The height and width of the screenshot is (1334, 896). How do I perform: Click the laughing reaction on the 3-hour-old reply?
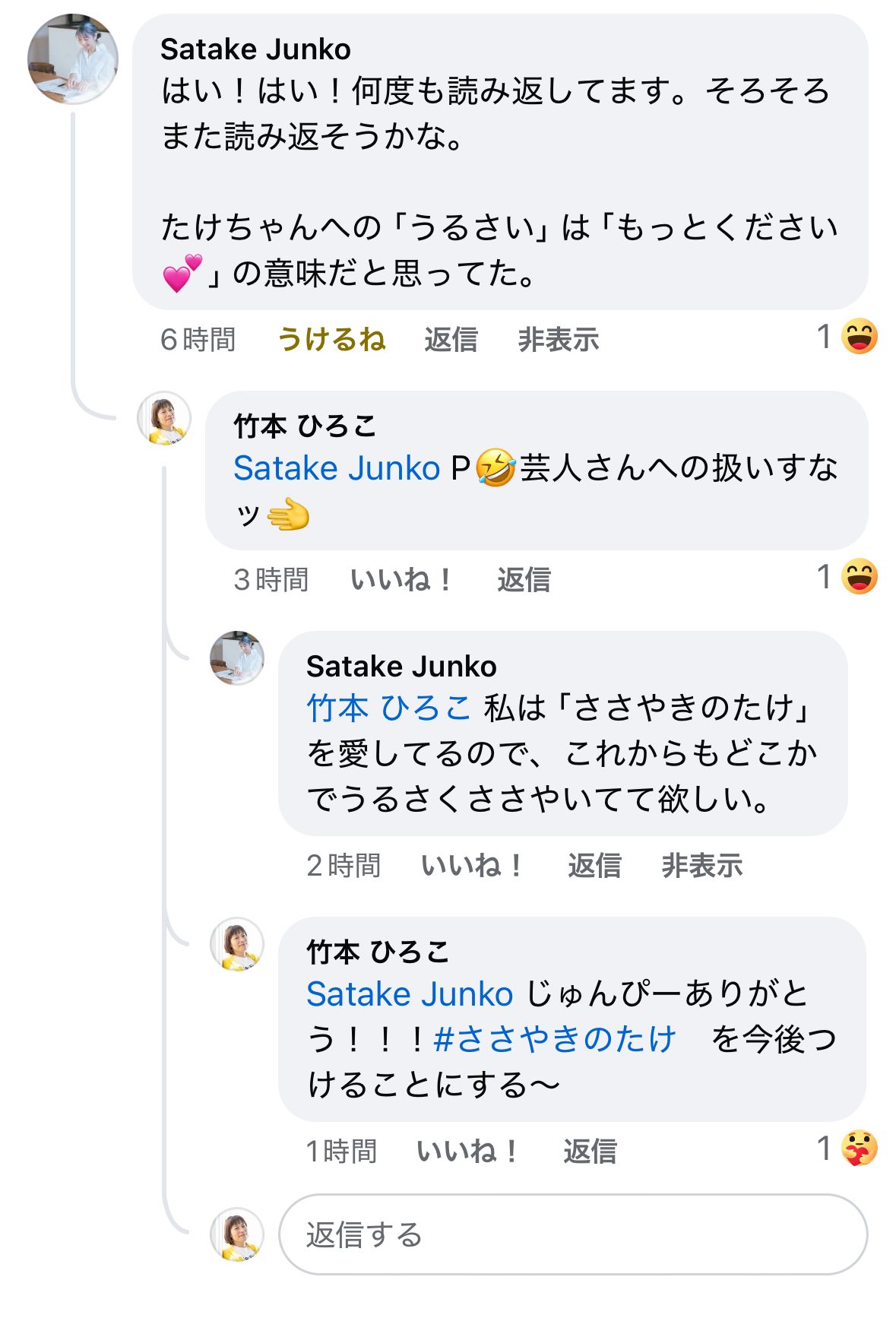click(859, 577)
